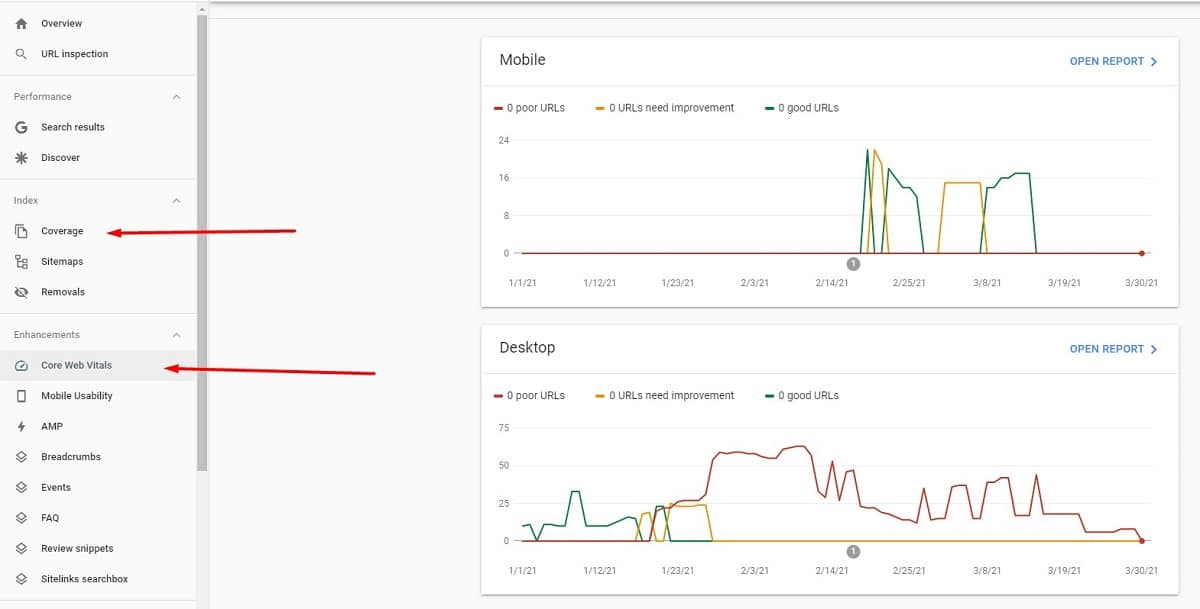The height and width of the screenshot is (609, 1200).
Task: Click the Desktop card title
Action: [x=527, y=348]
